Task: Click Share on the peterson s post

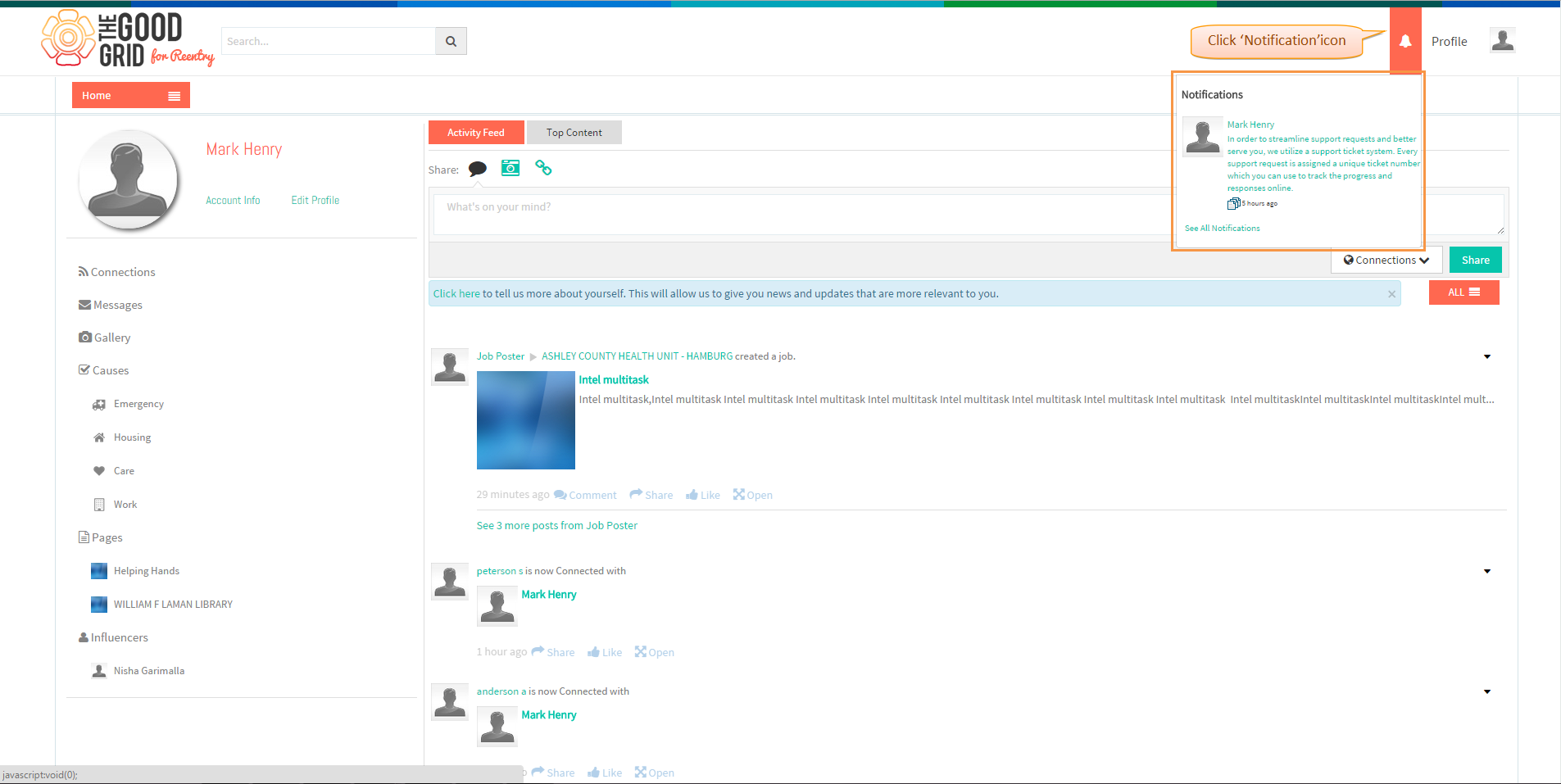Action: [553, 652]
